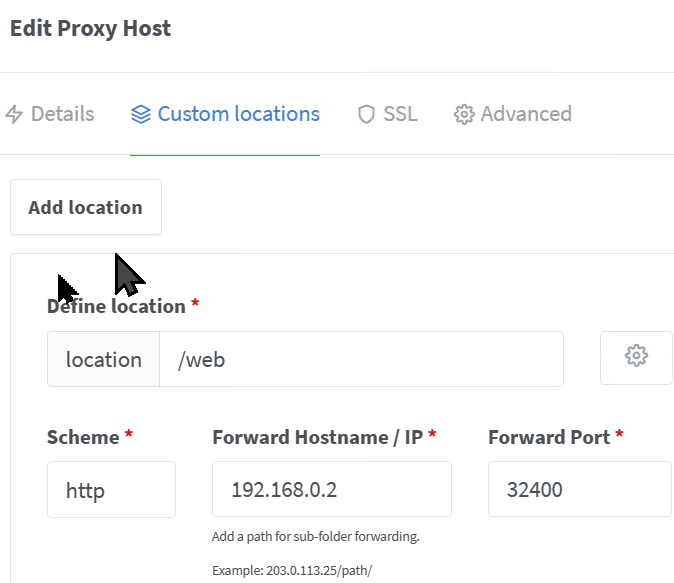
Task: Focus the location path field containing /web
Action: click(361, 359)
